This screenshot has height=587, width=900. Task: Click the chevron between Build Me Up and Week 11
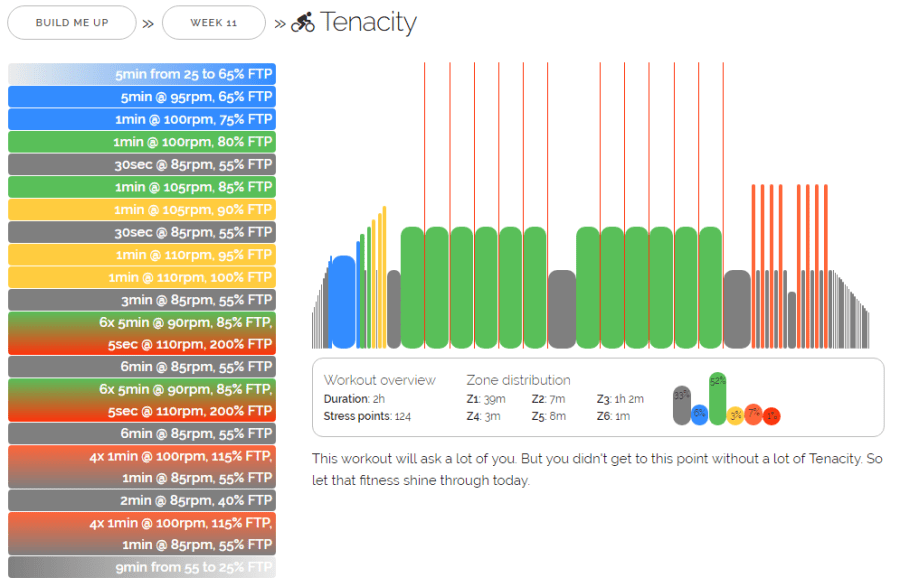(x=148, y=23)
